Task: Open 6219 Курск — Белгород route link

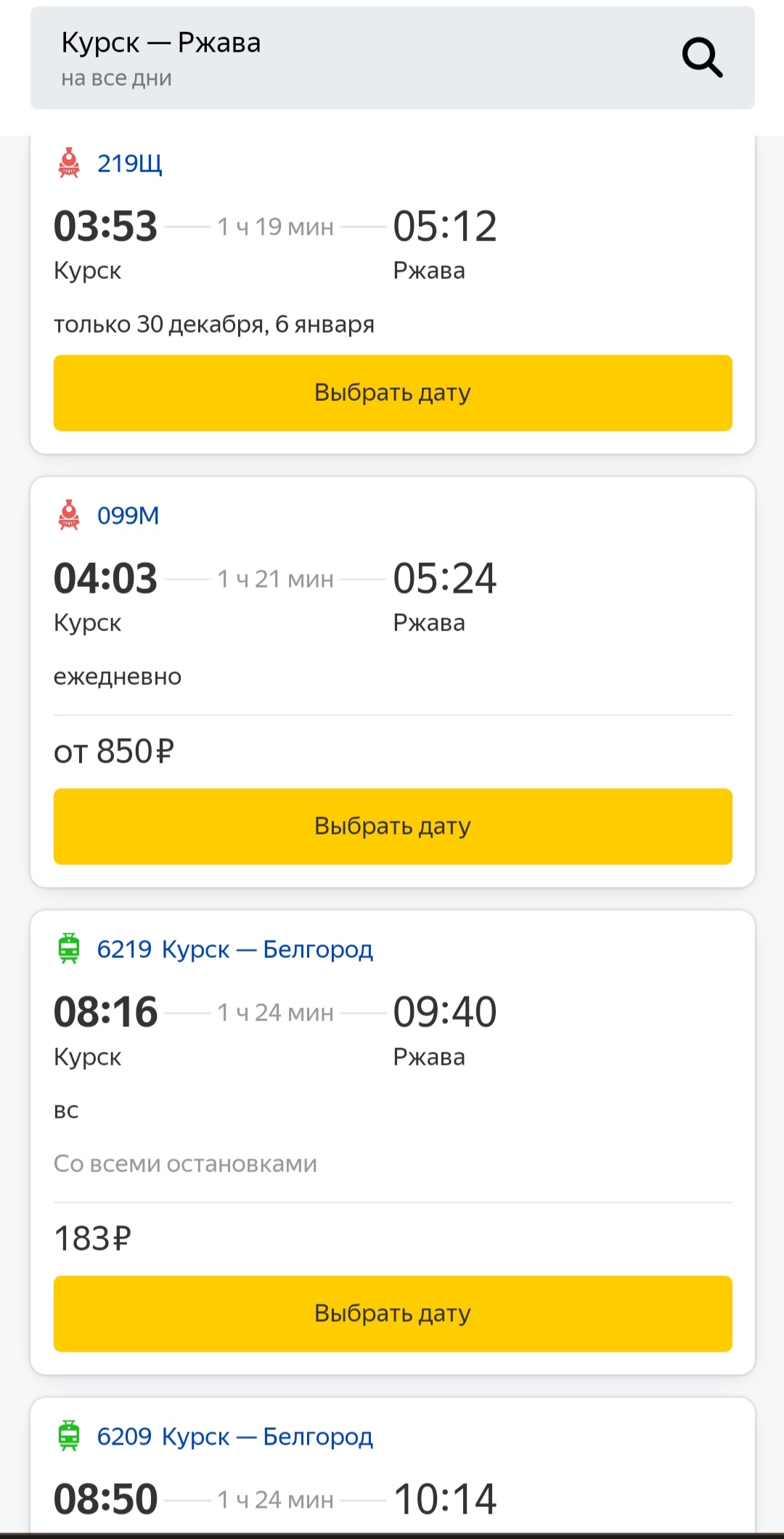Action: [235, 949]
